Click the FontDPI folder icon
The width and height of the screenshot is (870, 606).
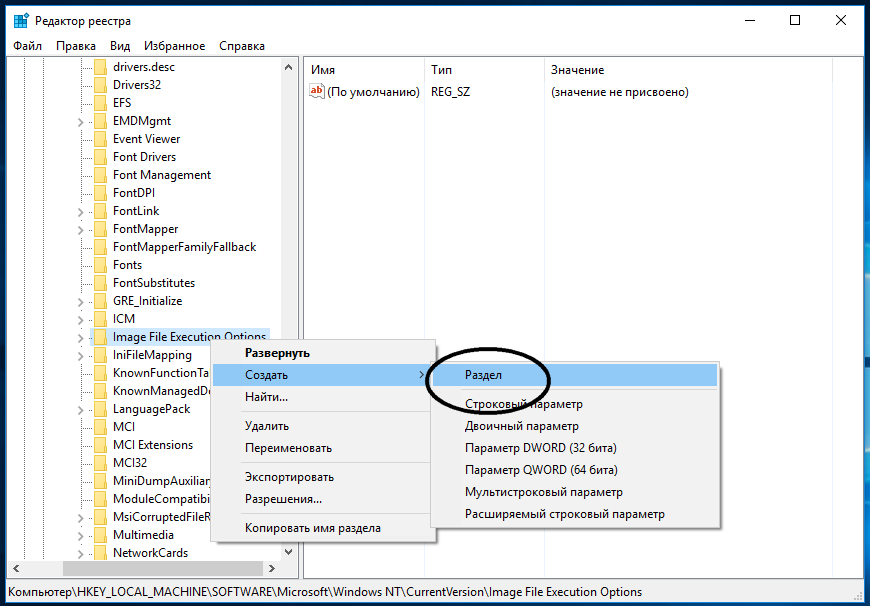100,193
